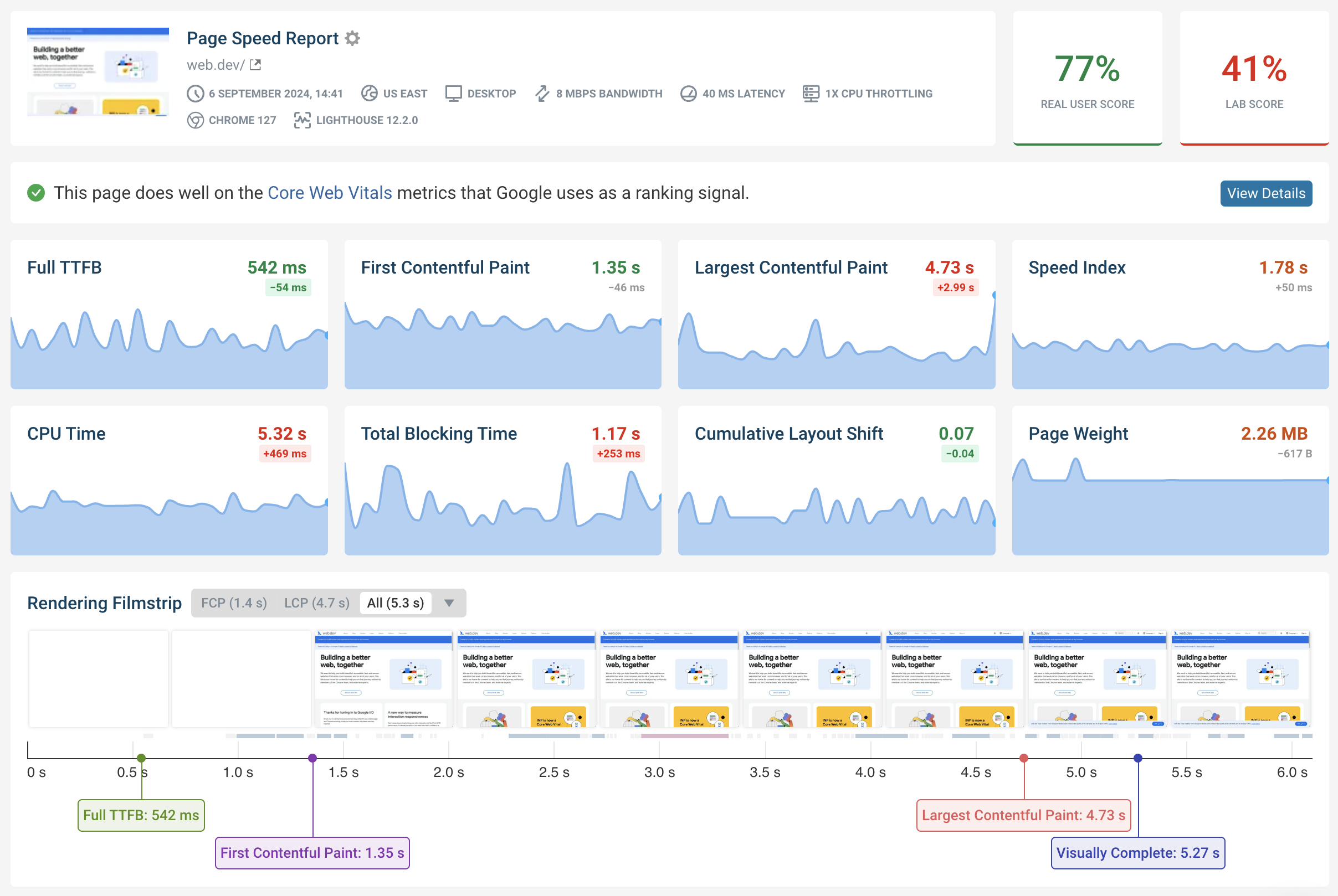
Task: Click the +469 ms change badge
Action: tap(285, 454)
